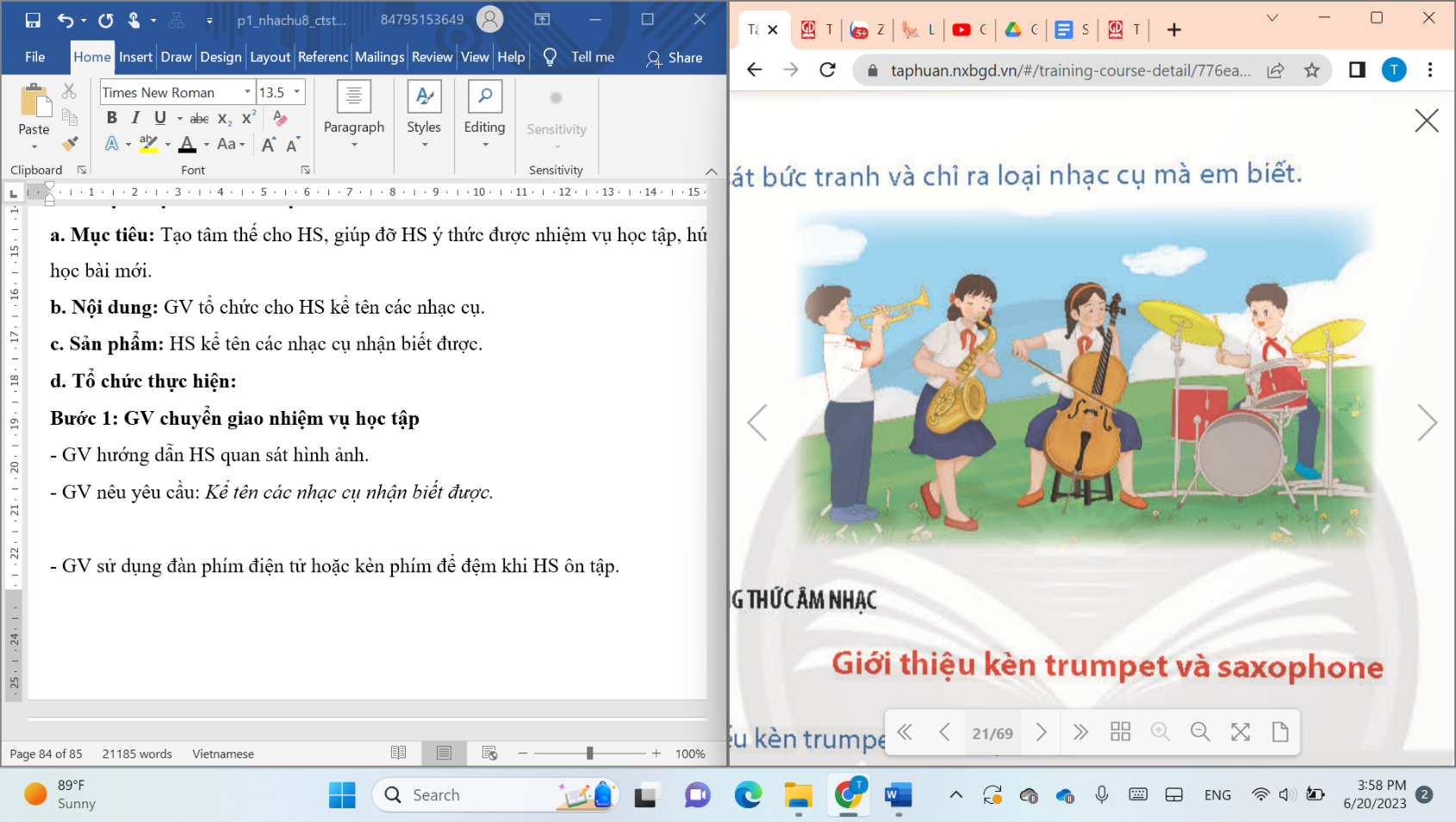Toggle strikethrough formatting
Image resolution: width=1456 pixels, height=822 pixels.
pos(199,119)
